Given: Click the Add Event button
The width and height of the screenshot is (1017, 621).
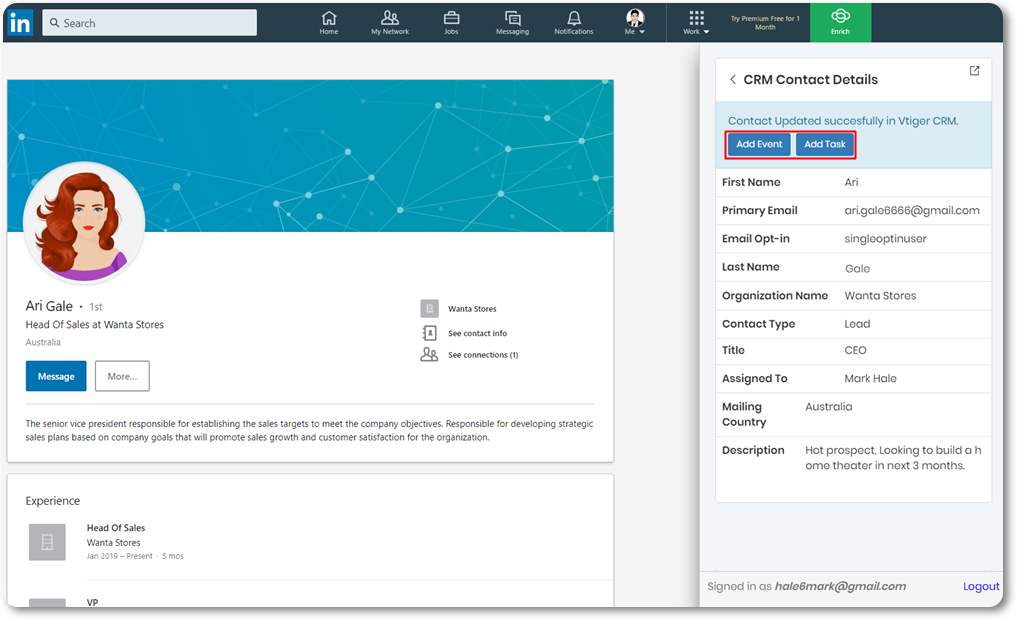Looking at the screenshot, I should point(759,144).
